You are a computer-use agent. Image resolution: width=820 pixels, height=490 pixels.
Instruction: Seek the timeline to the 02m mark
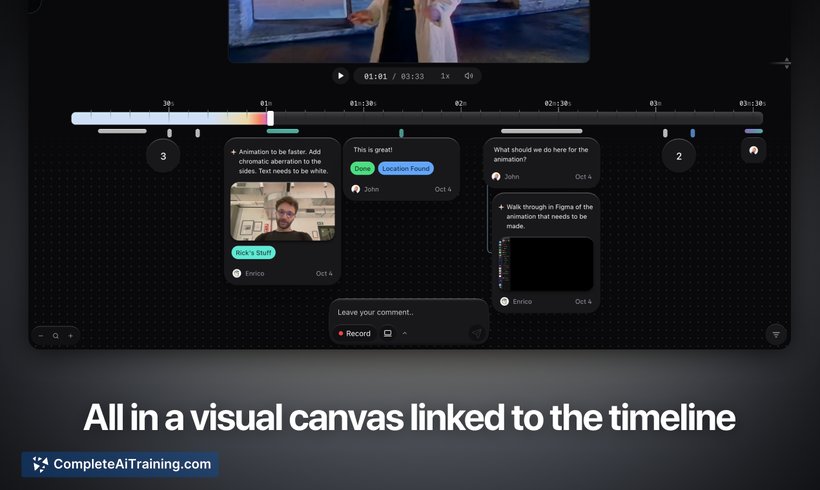460,118
